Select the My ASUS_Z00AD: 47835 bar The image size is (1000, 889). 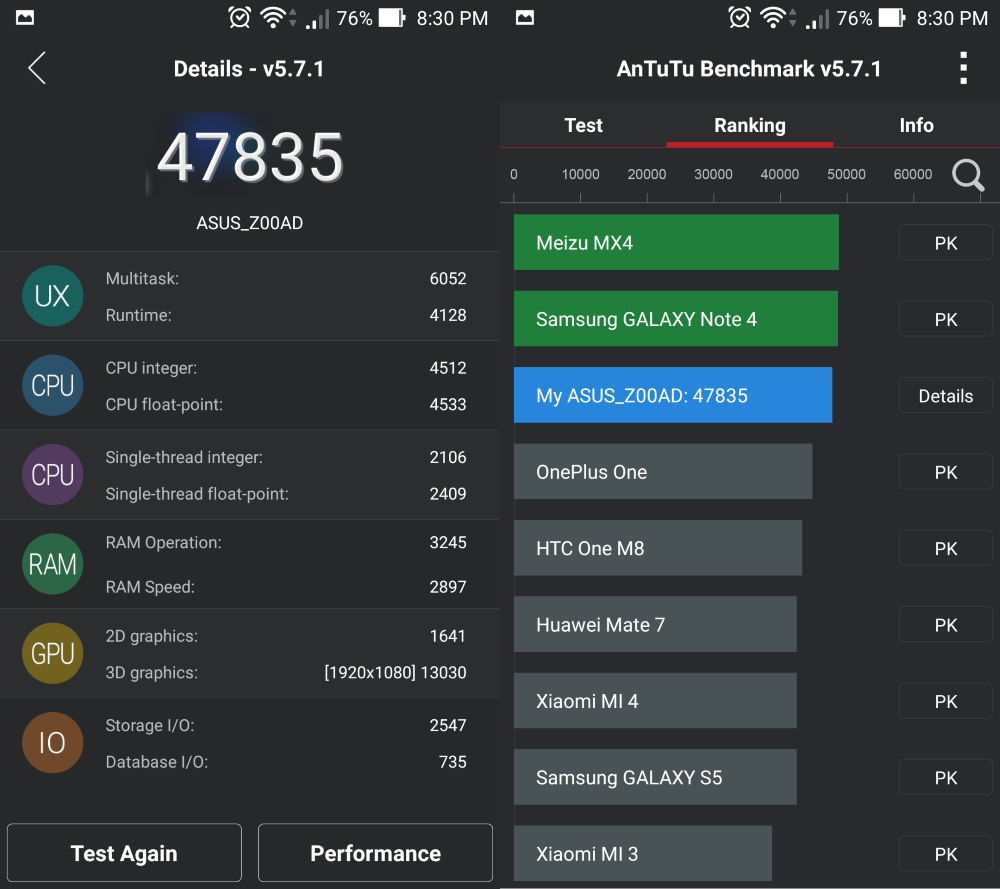673,395
